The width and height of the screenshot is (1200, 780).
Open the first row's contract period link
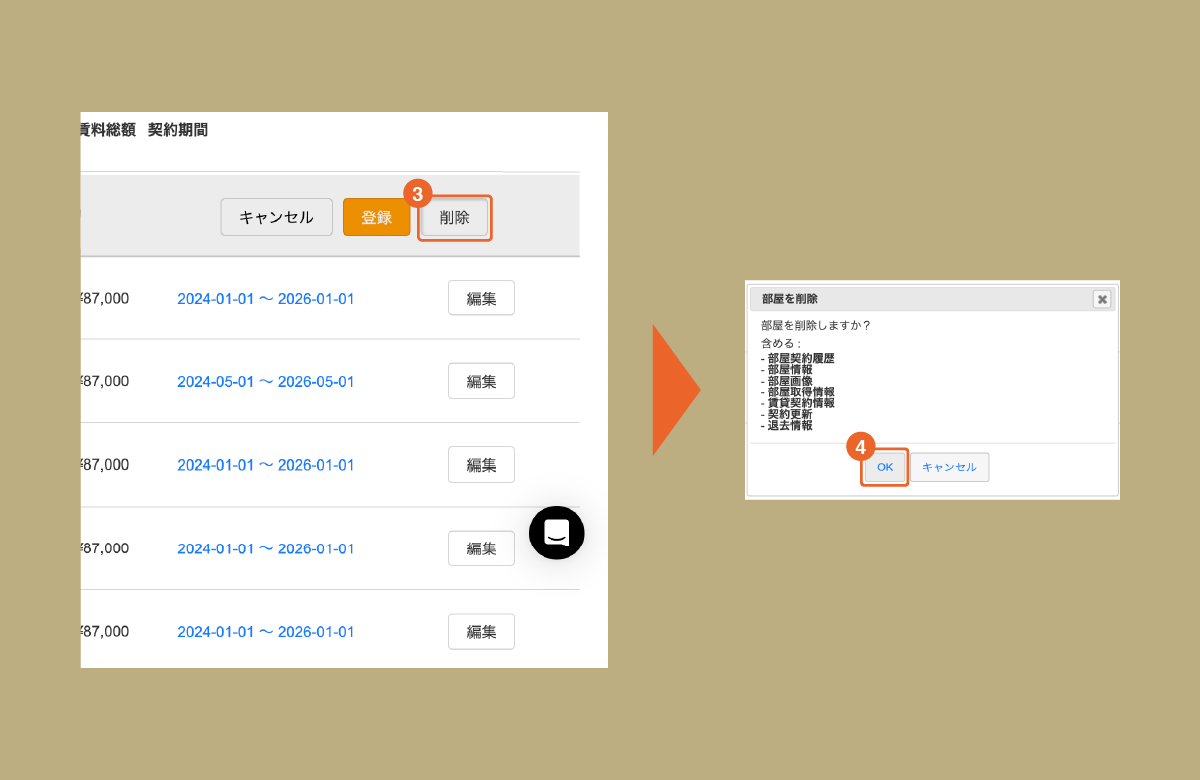(x=265, y=299)
